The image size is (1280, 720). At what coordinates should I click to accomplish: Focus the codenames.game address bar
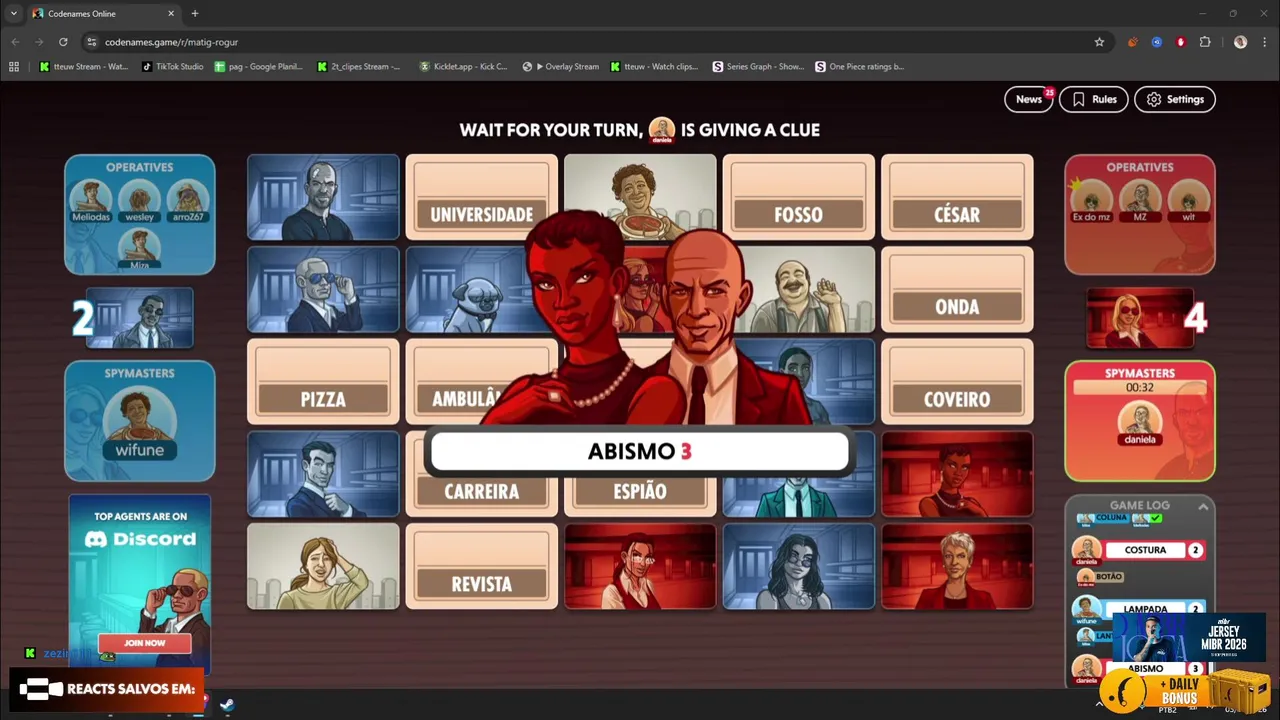click(x=590, y=42)
